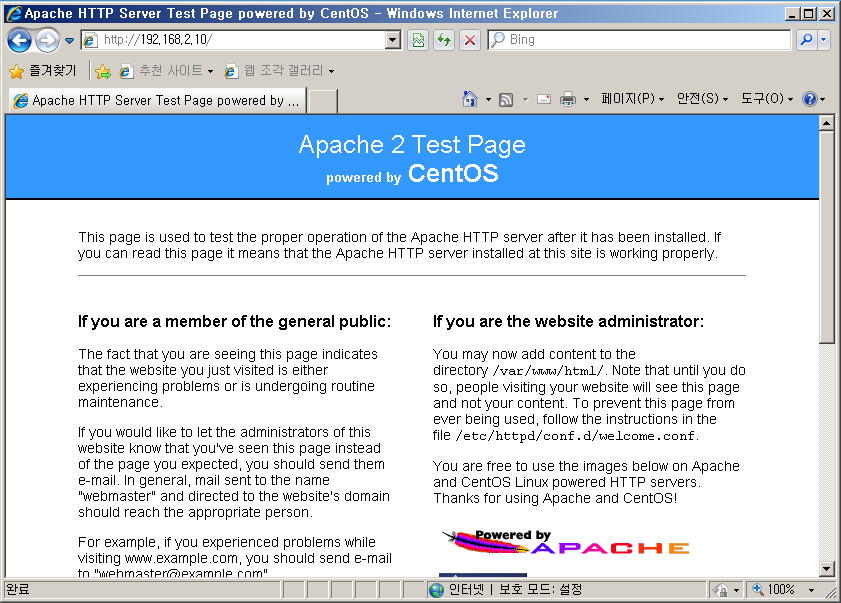The width and height of the screenshot is (841, 603).
Task: Click the RSS feeds icon
Action: click(506, 99)
